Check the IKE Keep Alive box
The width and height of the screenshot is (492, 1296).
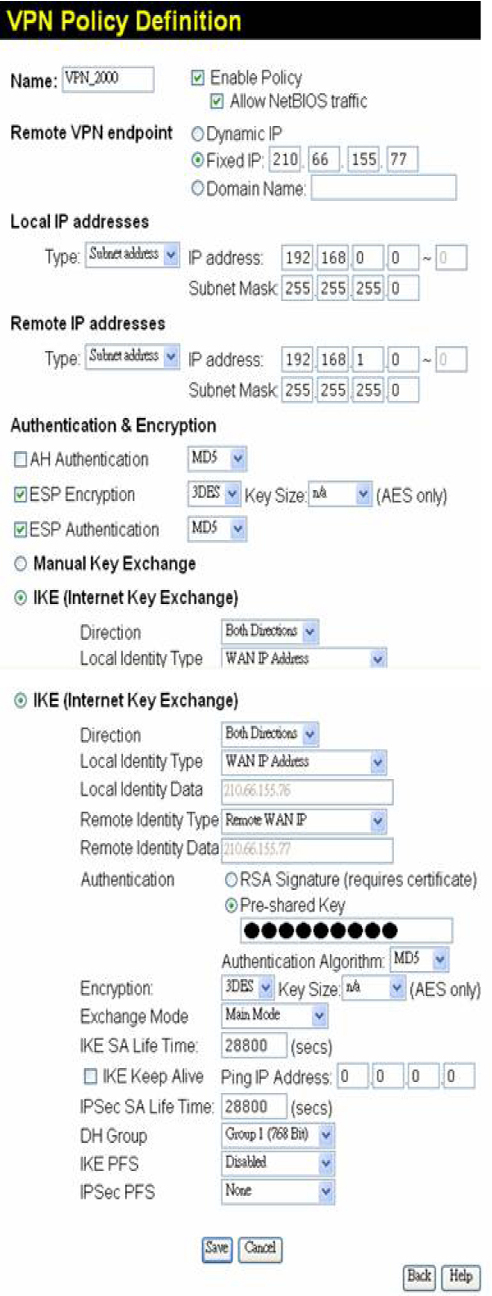(x=92, y=1078)
